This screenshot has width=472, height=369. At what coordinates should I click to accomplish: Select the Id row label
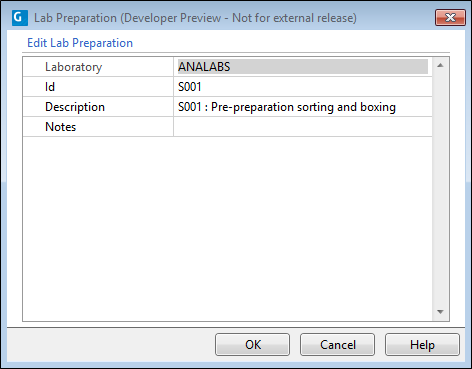point(50,87)
